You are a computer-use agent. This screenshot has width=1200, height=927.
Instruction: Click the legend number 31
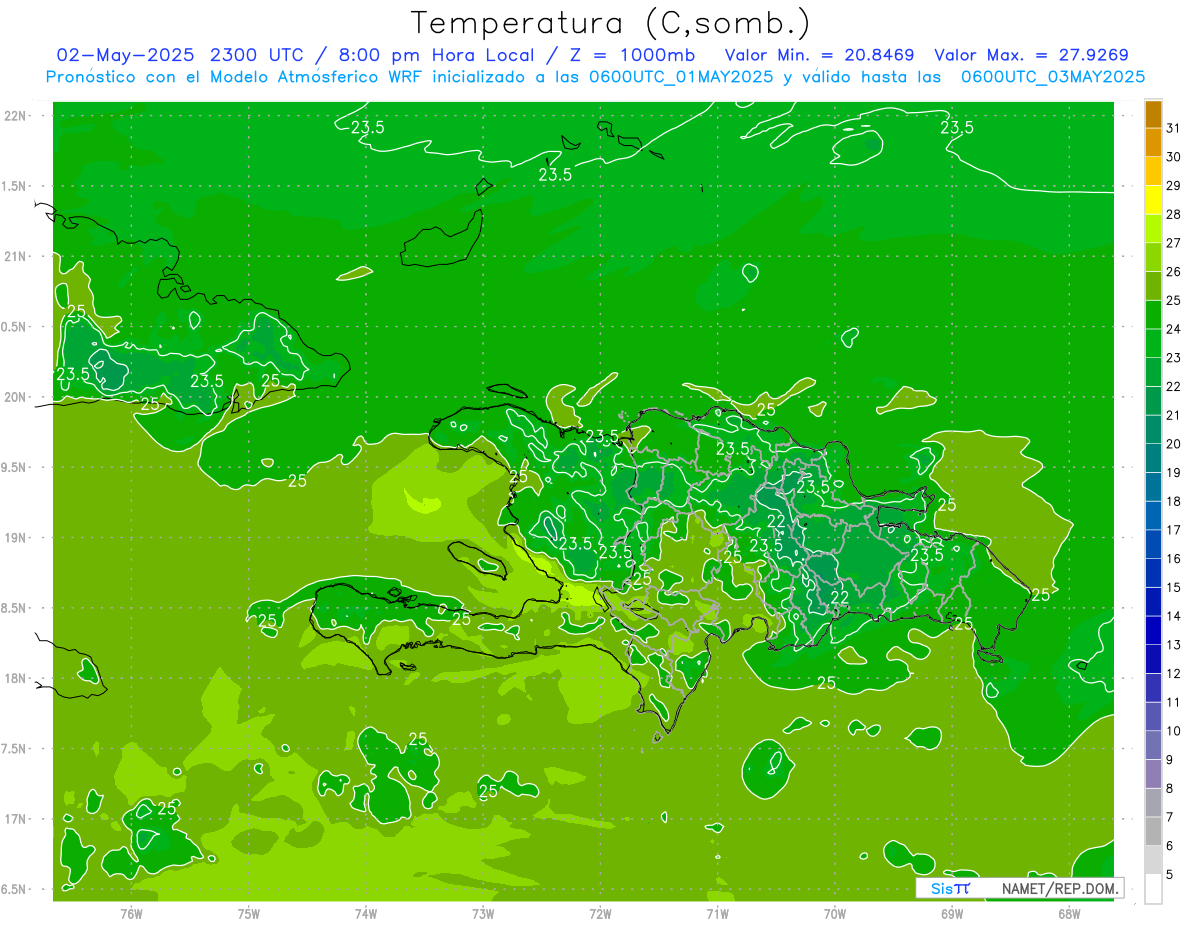(x=1173, y=128)
